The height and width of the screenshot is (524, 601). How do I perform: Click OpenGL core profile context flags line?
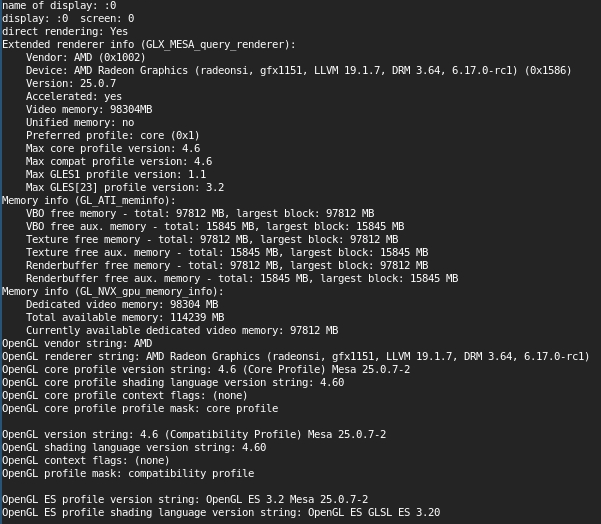pyautogui.click(x=125, y=396)
